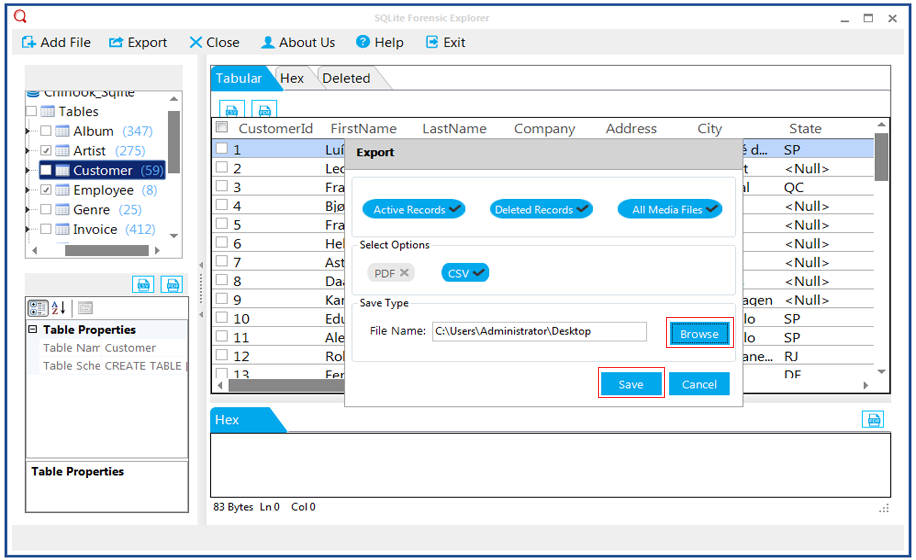Check the Invoice table checkbox
916x560 pixels.
click(46, 229)
